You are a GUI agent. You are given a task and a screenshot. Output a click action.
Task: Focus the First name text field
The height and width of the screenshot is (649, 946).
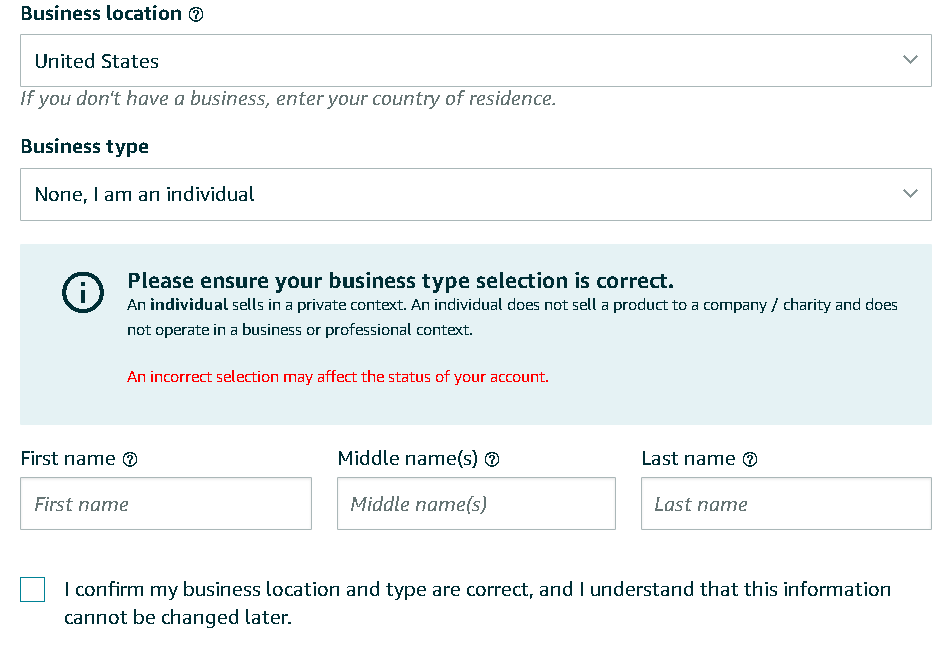tap(166, 504)
